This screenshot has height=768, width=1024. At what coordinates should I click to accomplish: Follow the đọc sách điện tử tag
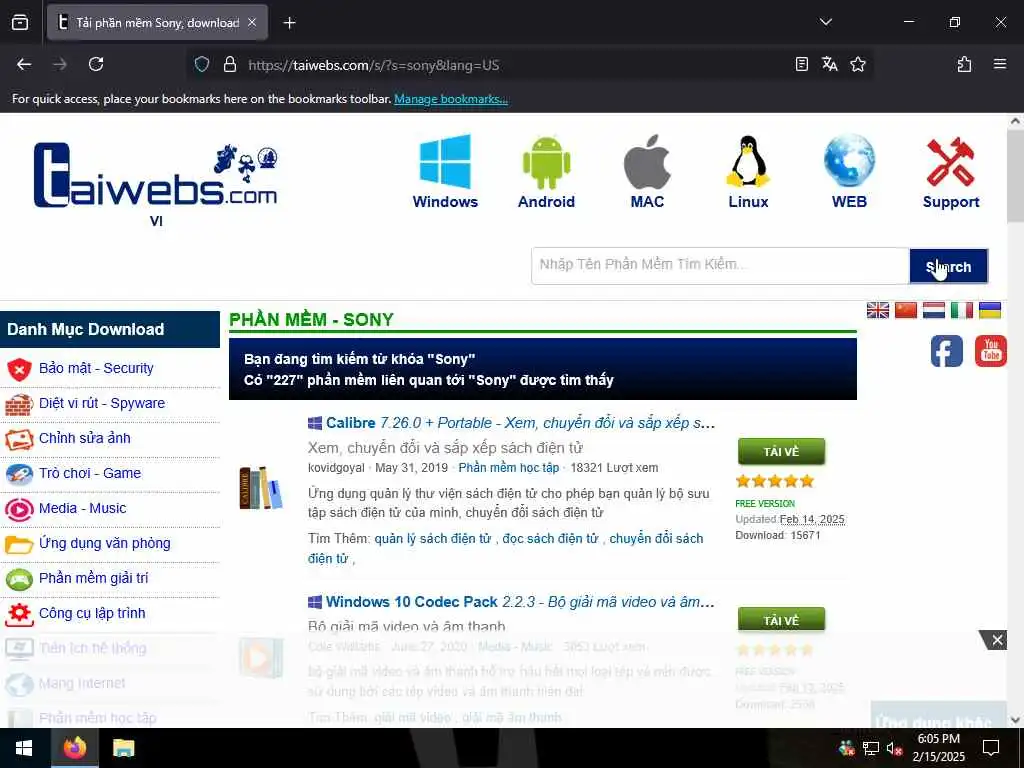(x=551, y=539)
